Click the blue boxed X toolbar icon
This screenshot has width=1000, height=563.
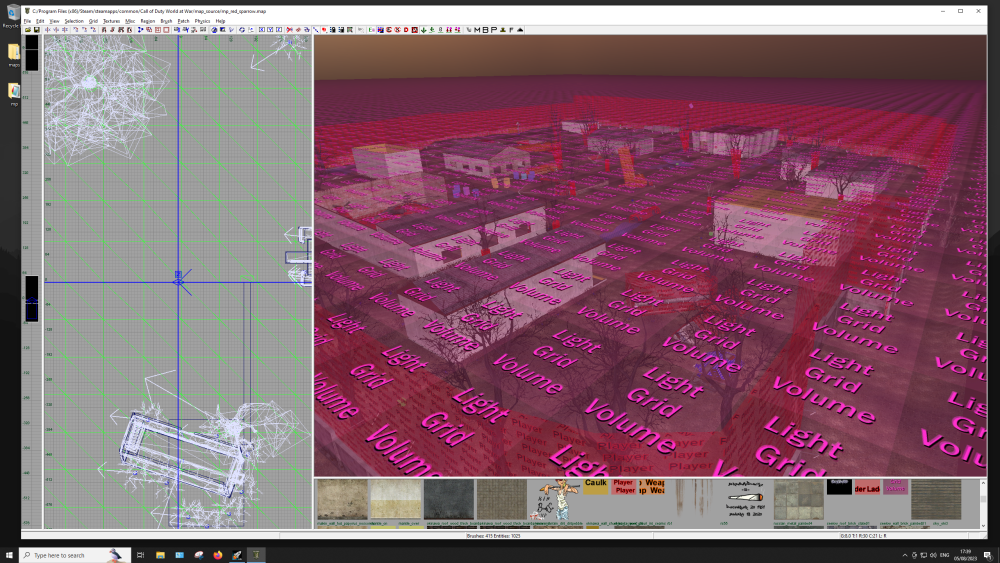[261, 29]
